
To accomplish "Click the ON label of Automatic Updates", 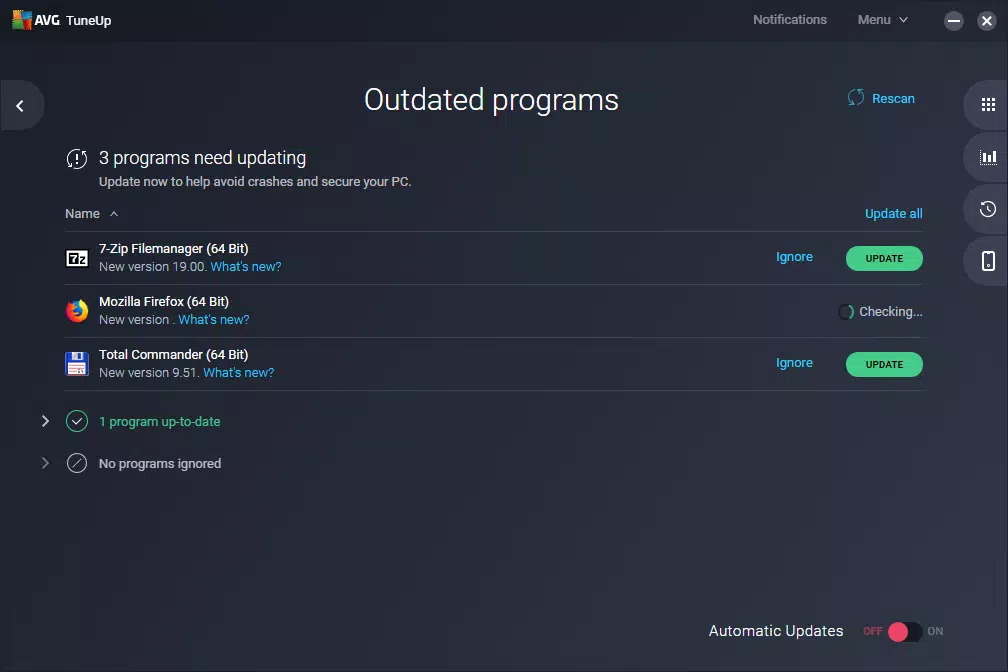I will coord(935,631).
